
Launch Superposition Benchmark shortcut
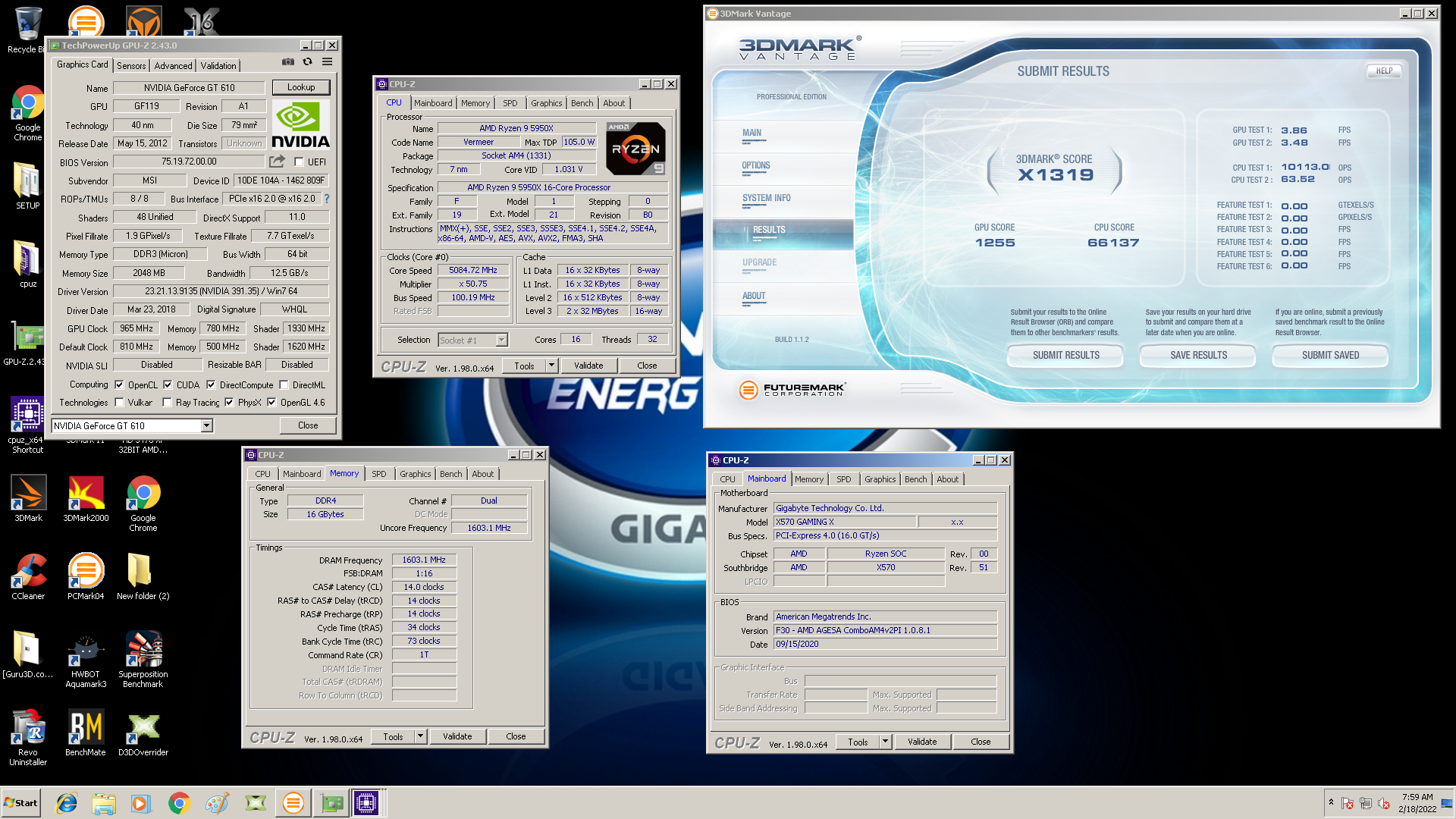point(143,660)
